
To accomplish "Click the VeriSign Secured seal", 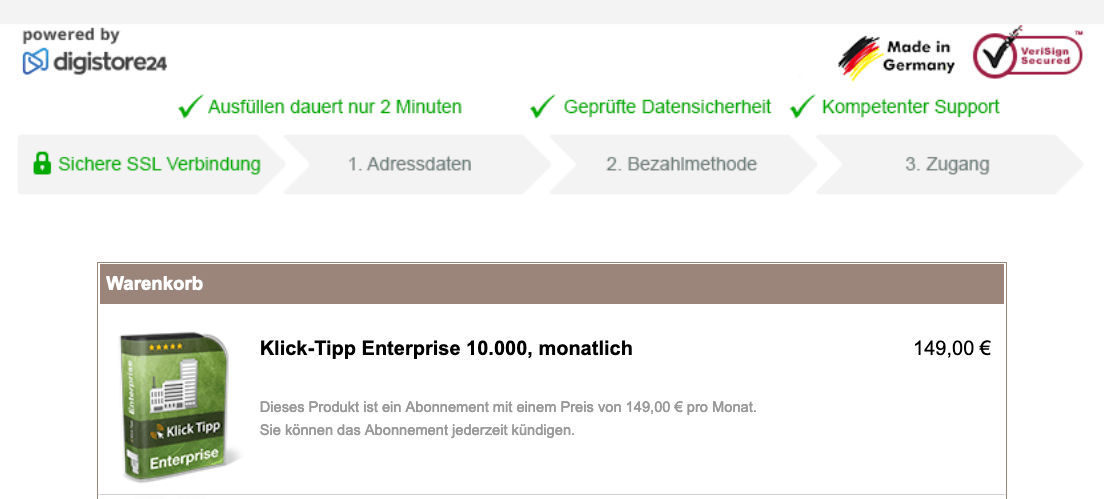I will tap(1027, 52).
